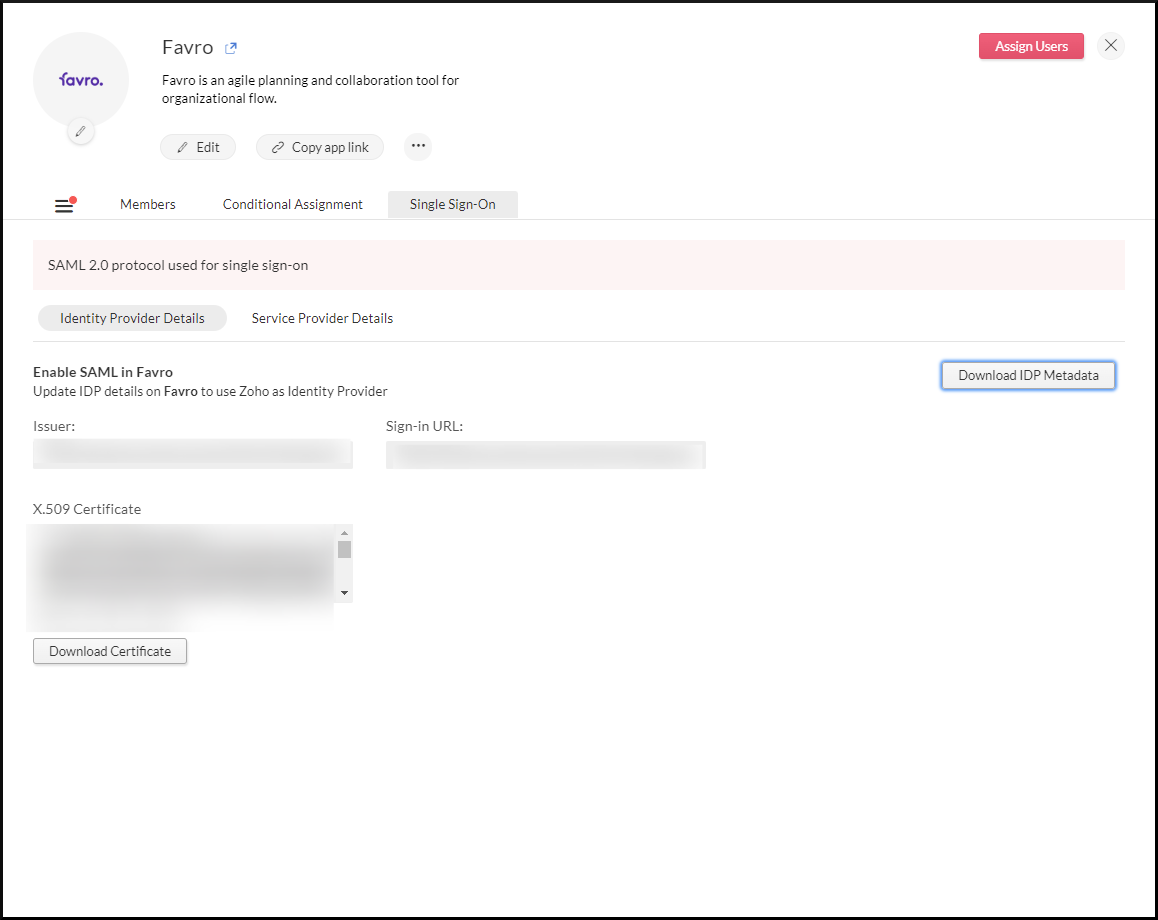Click Download Certificate button
1158x920 pixels.
tap(110, 651)
